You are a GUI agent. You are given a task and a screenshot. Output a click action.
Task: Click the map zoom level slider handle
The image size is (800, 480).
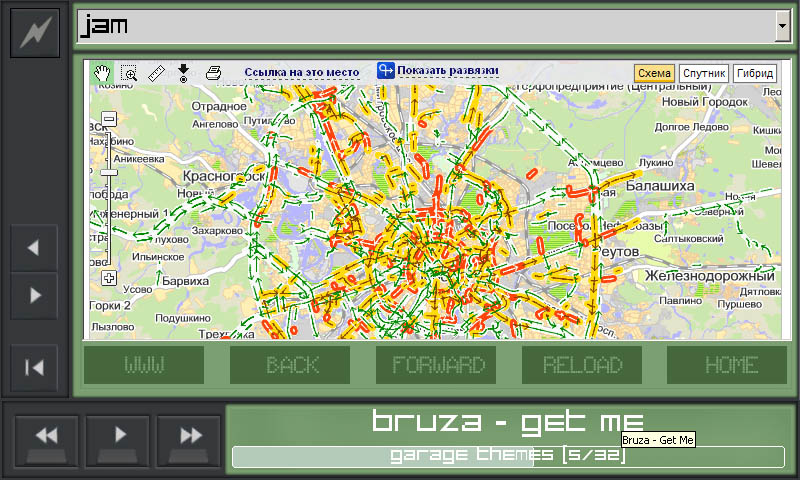click(x=109, y=173)
